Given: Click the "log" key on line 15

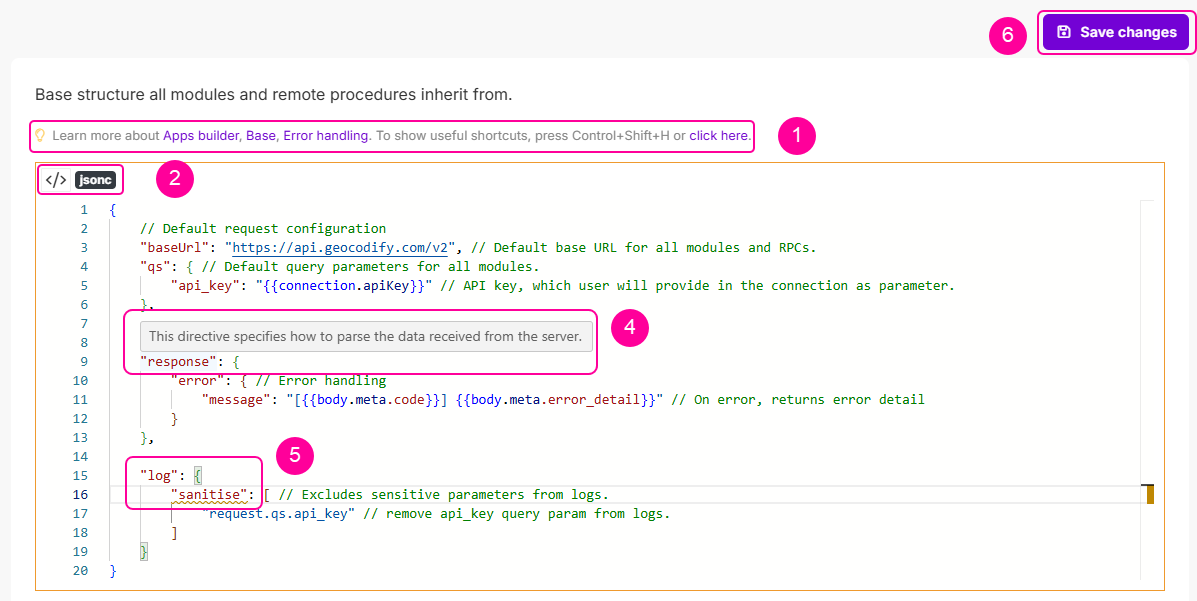Looking at the screenshot, I should [159, 475].
